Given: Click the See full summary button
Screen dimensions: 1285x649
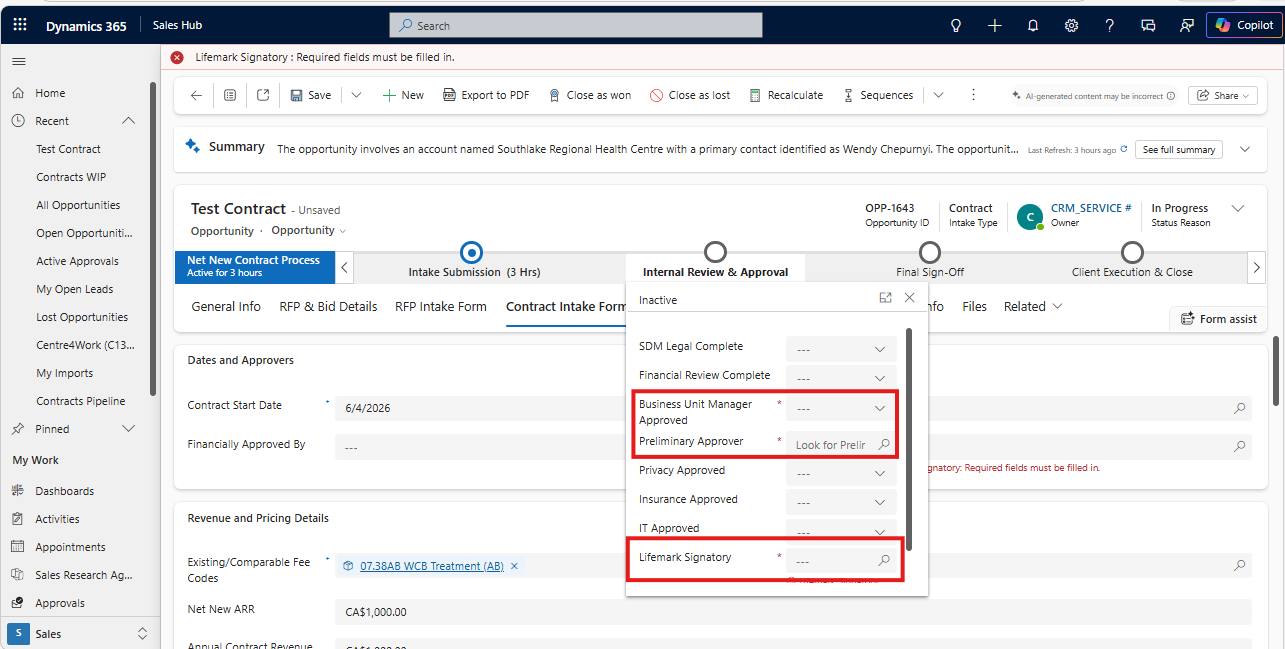Looking at the screenshot, I should click(1180, 149).
